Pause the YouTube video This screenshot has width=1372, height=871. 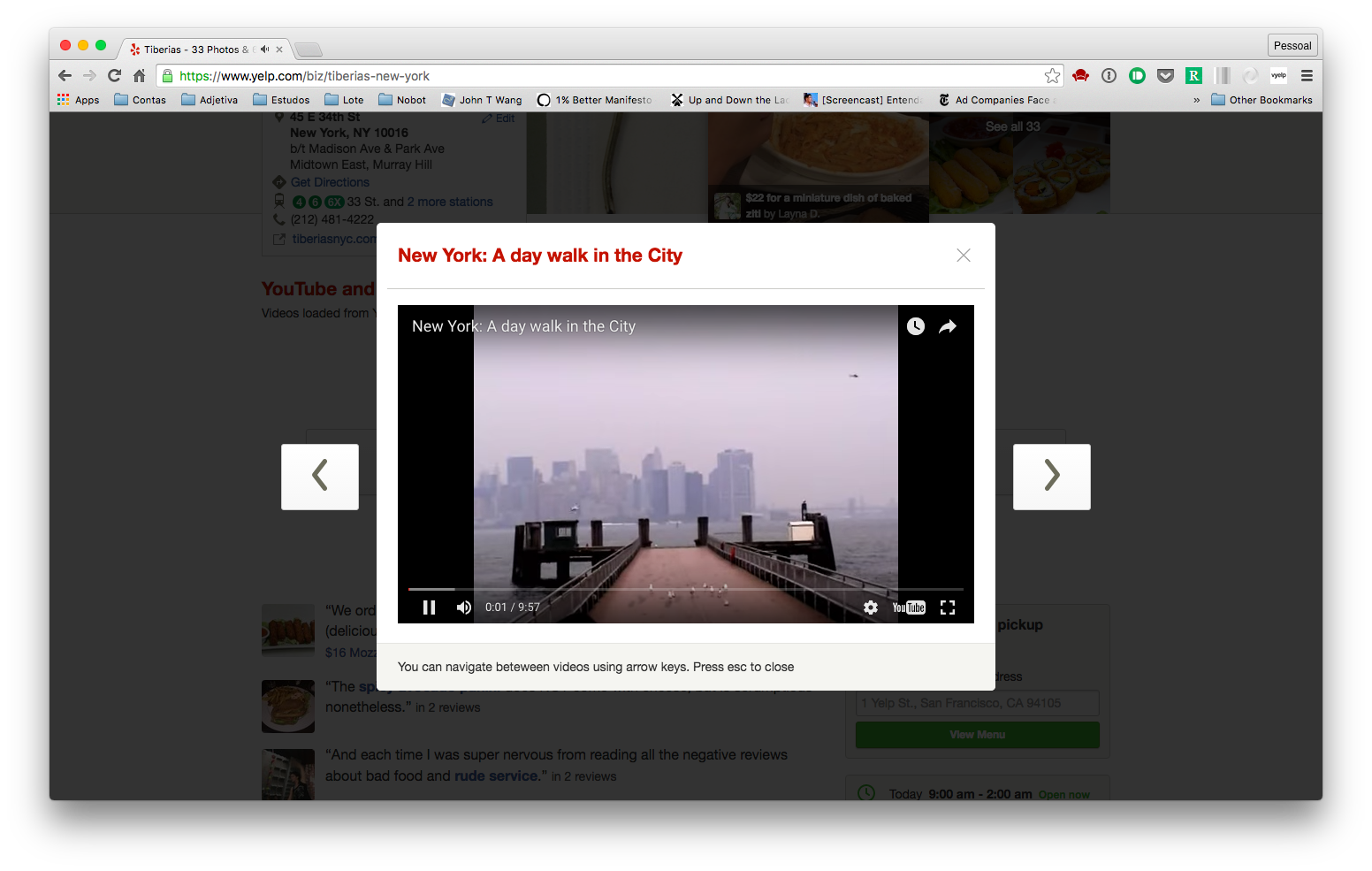pos(429,607)
